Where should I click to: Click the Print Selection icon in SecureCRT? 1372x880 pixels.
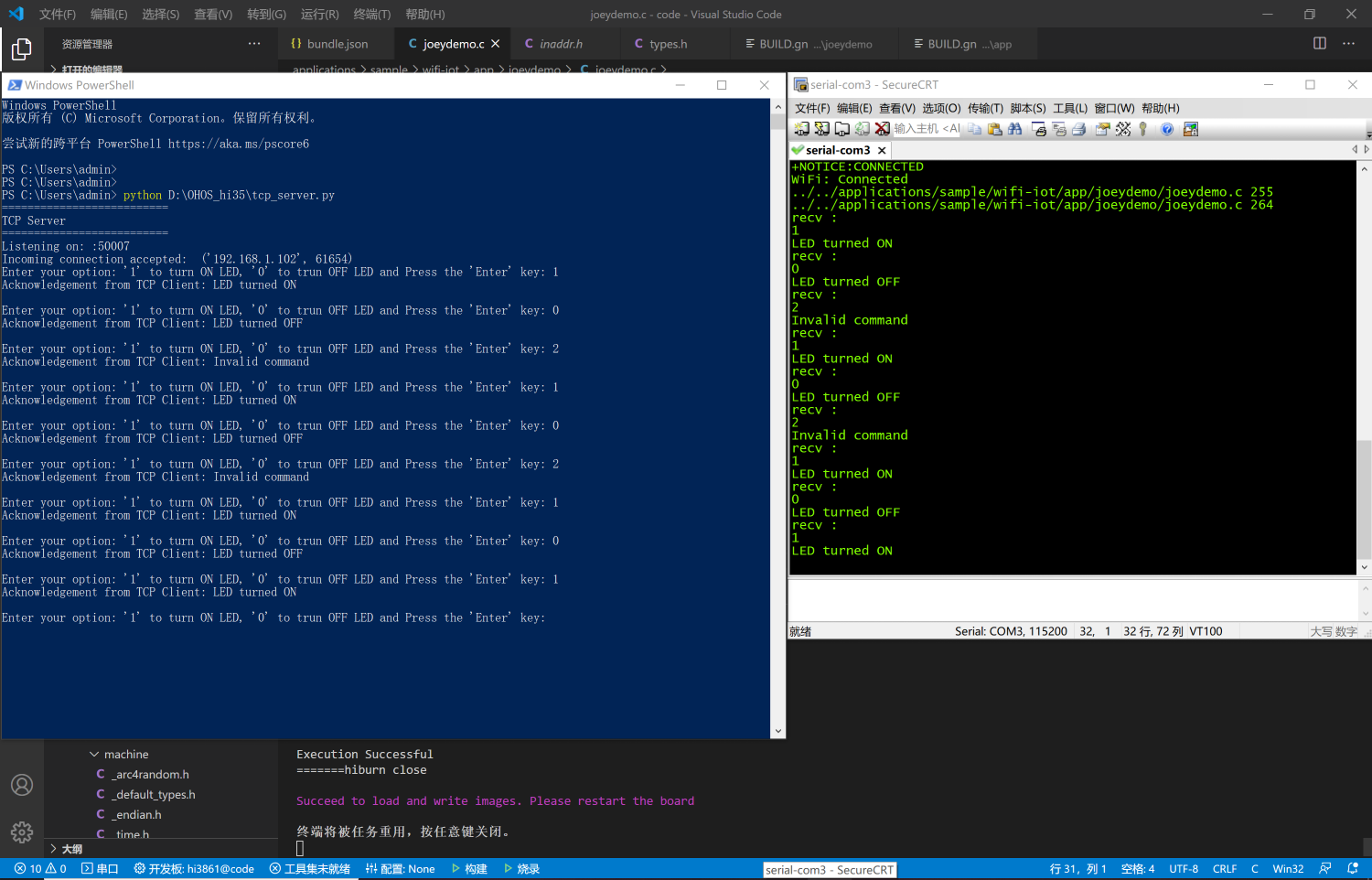click(1059, 129)
